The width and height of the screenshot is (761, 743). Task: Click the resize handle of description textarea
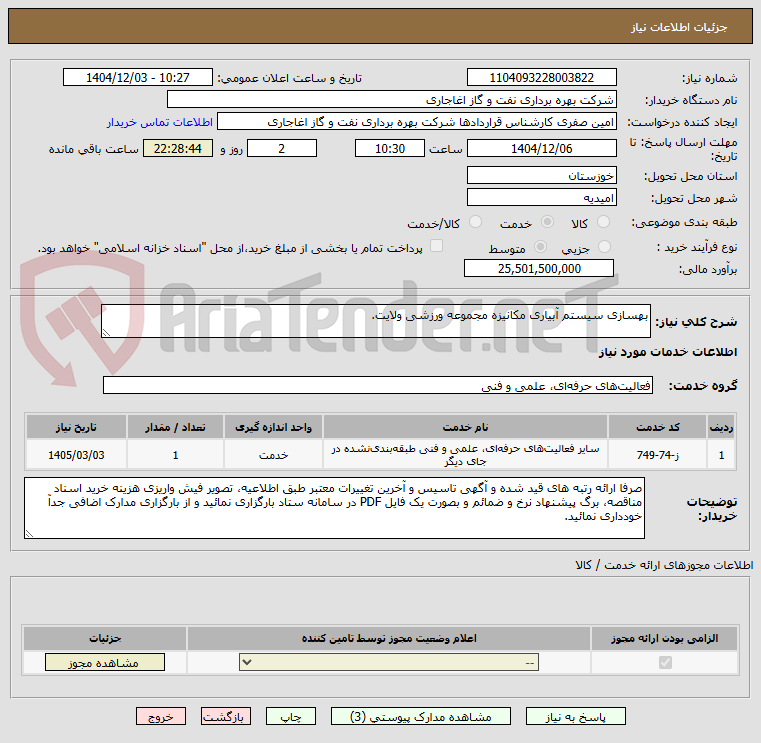pos(106,333)
